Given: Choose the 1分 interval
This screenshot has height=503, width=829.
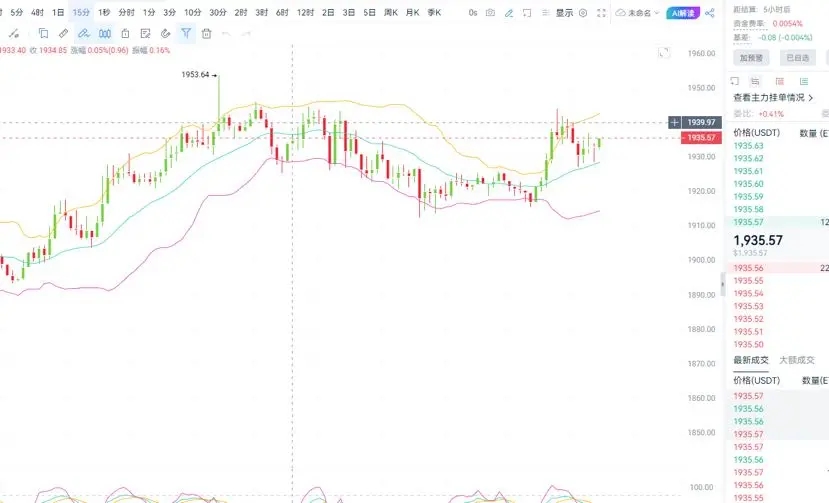Looking at the screenshot, I should [149, 12].
